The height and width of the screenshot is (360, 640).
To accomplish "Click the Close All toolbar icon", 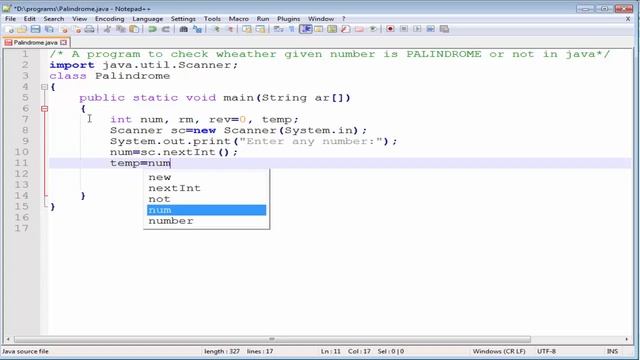I will coord(77,29).
